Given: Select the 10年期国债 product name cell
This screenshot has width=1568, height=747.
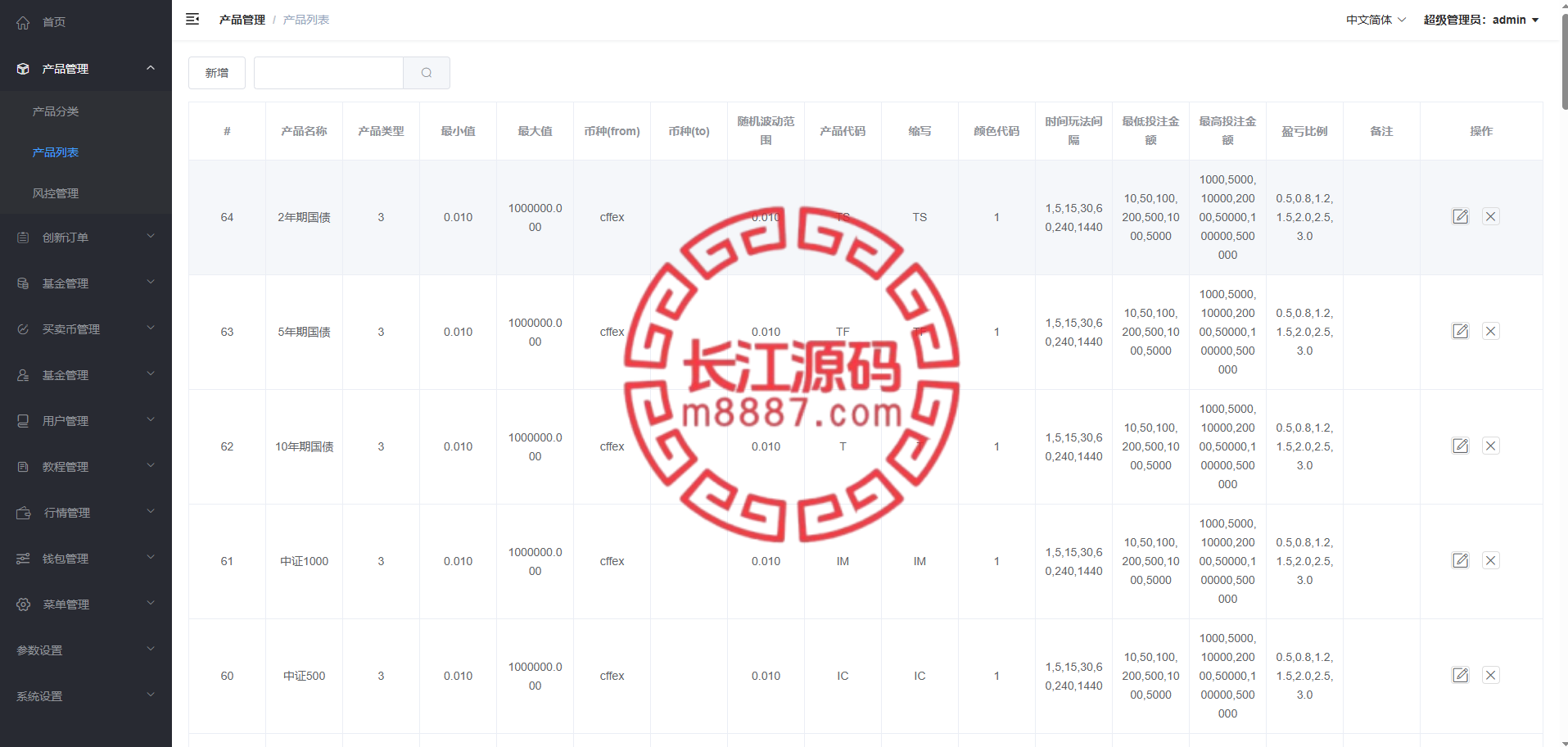Looking at the screenshot, I should 304,446.
